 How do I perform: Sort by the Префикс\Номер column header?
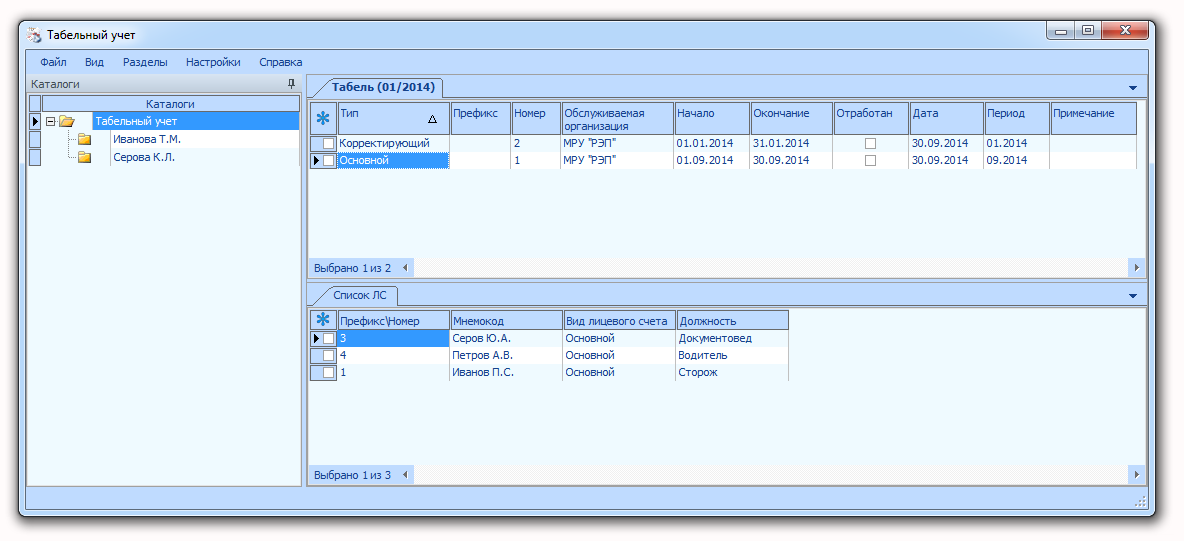pyautogui.click(x=393, y=320)
